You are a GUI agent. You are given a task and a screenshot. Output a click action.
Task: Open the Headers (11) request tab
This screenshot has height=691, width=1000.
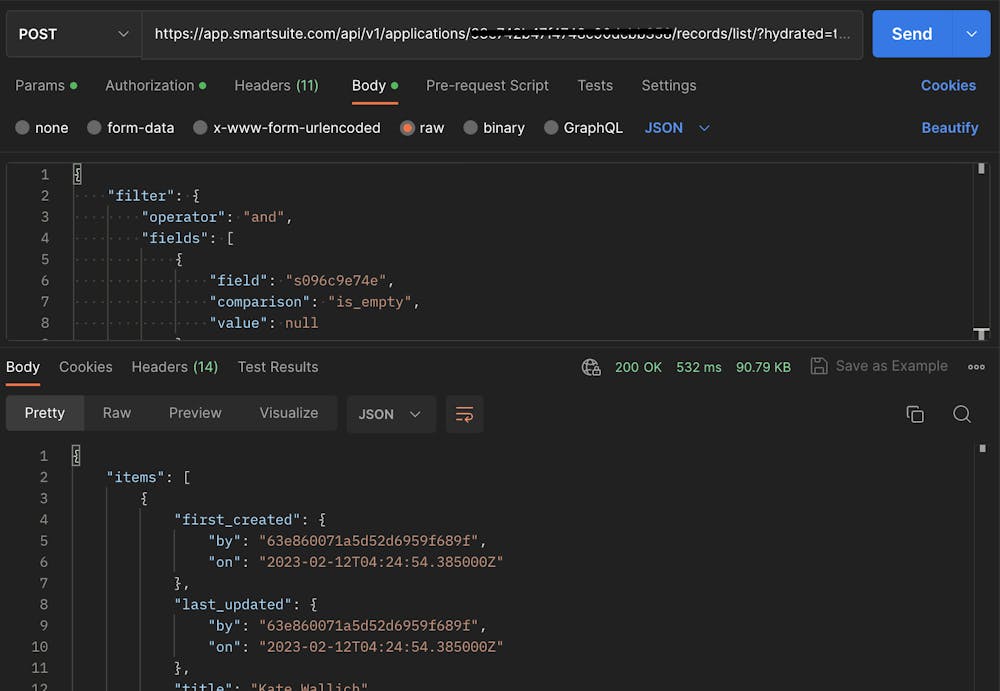[276, 85]
